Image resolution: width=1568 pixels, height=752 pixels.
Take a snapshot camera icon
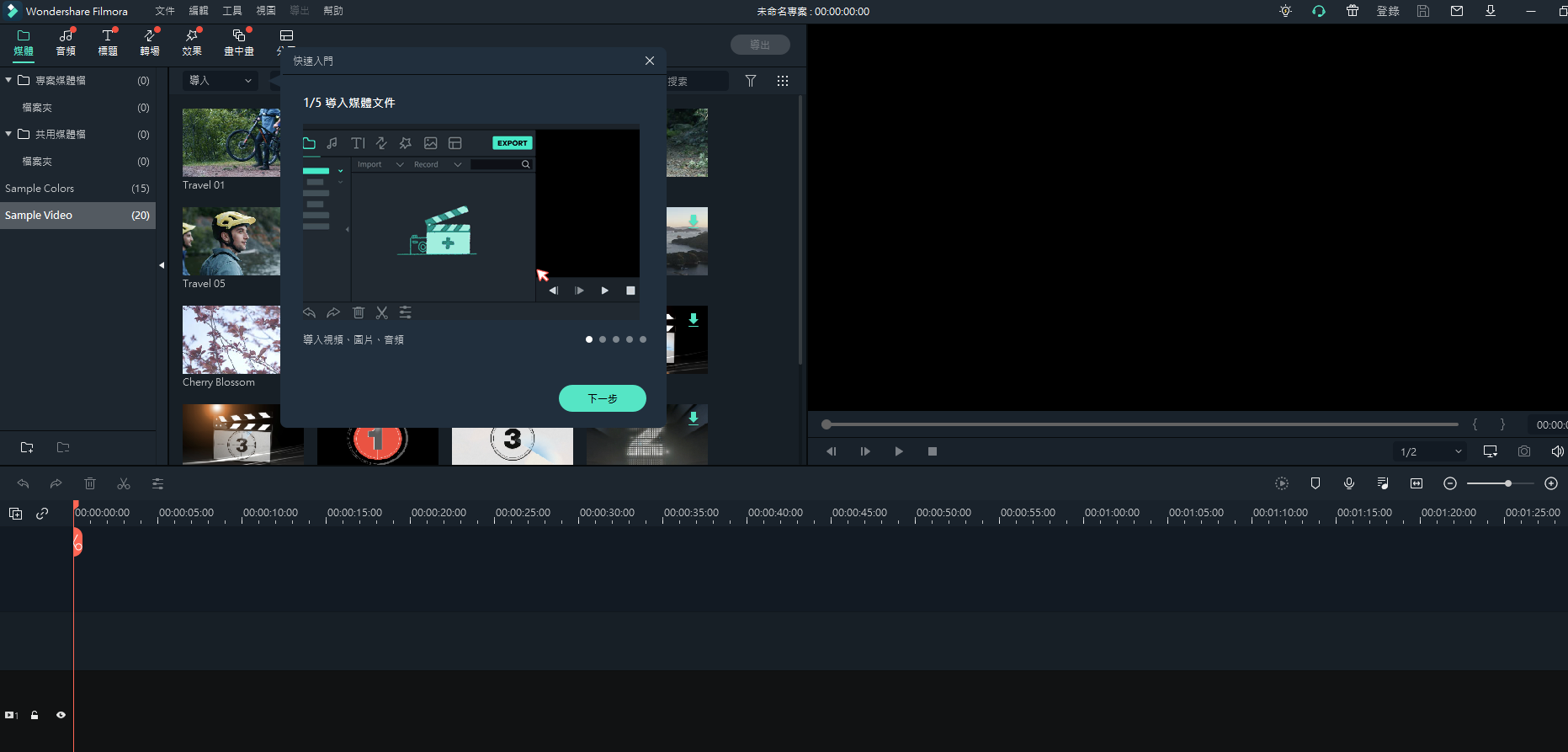click(x=1524, y=451)
